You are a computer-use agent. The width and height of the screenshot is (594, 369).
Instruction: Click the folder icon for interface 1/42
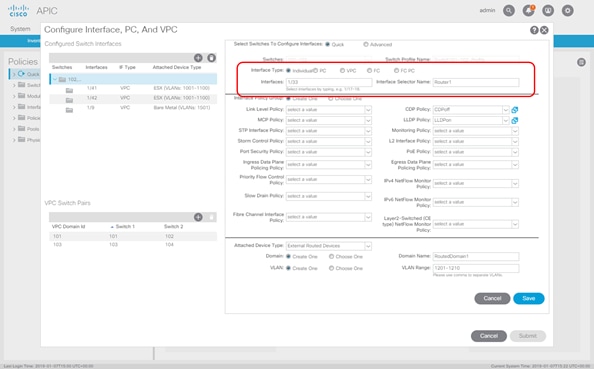[x=69, y=100]
